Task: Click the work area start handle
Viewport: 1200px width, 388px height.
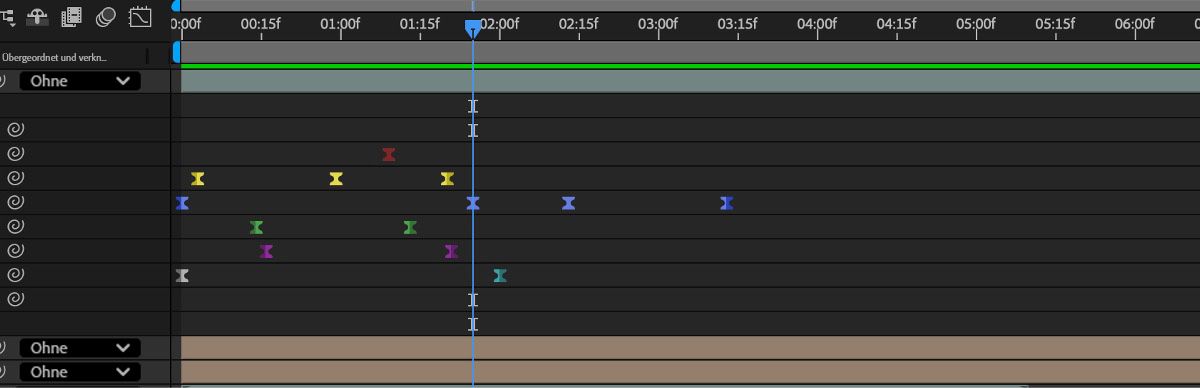Action: tap(177, 52)
